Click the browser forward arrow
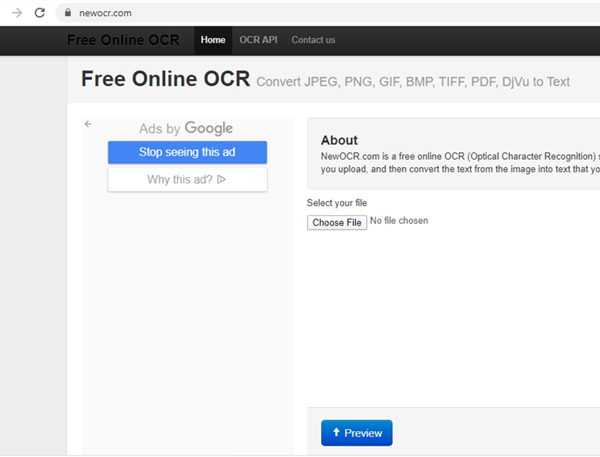Viewport: 600px width, 457px height. (x=17, y=13)
